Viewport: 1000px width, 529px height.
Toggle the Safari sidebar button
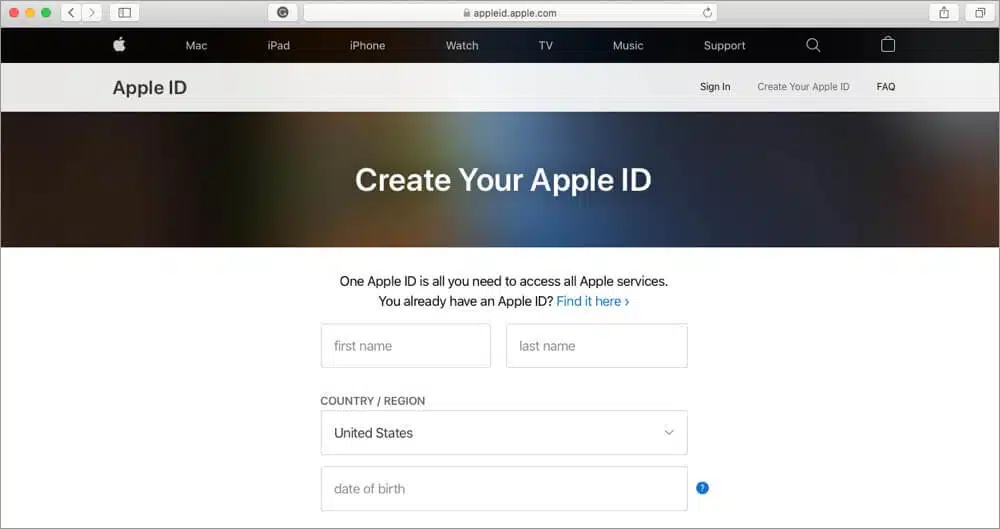pyautogui.click(x=124, y=12)
